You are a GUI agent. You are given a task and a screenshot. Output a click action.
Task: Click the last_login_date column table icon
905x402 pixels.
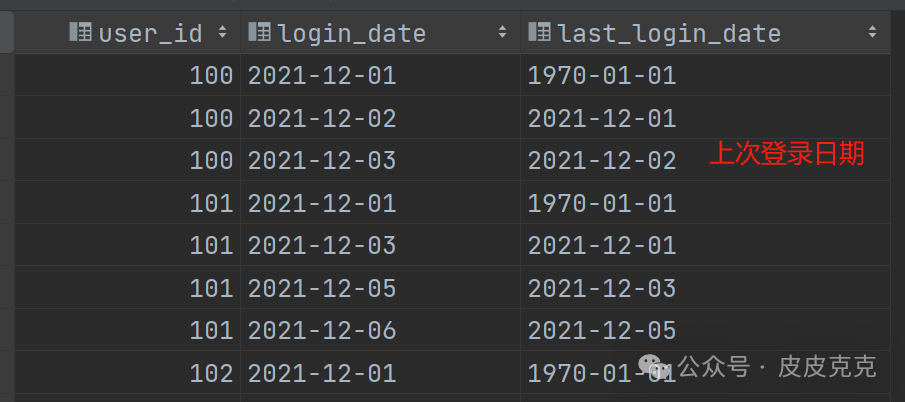(x=539, y=32)
